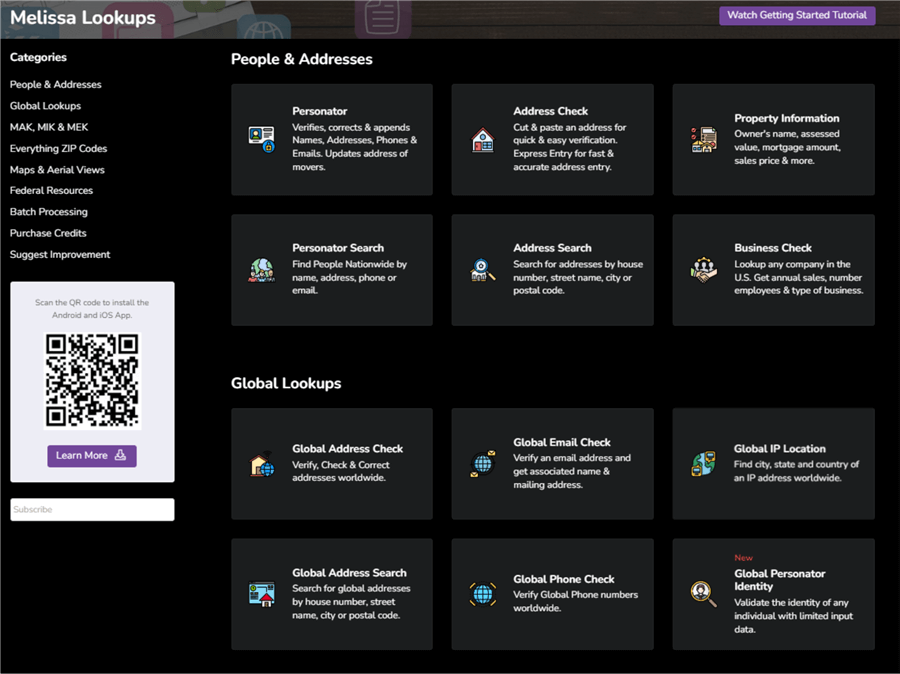Select Everything ZIP Codes category

click(x=59, y=148)
